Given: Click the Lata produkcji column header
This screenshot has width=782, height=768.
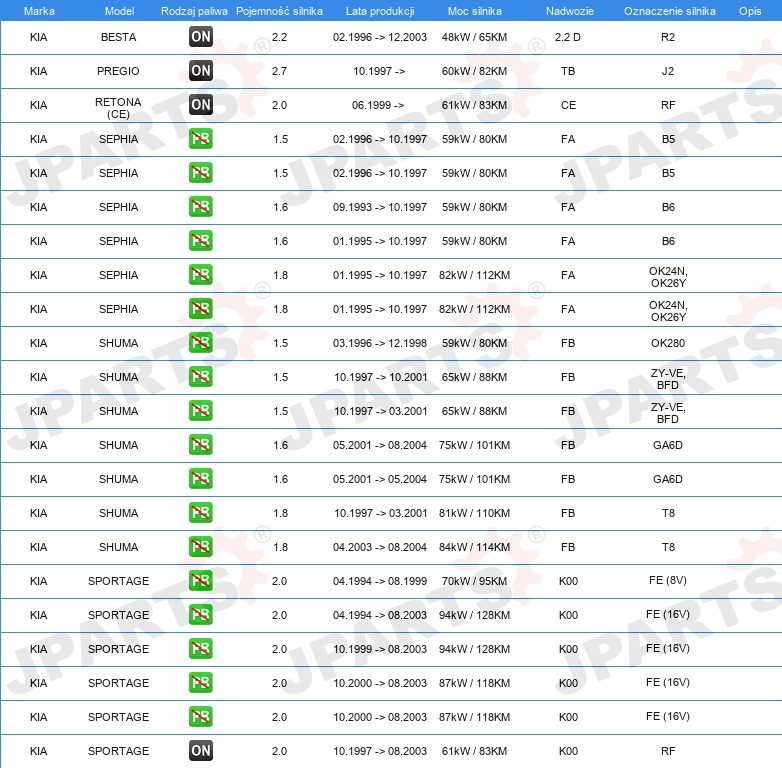Looking at the screenshot, I should [x=380, y=11].
